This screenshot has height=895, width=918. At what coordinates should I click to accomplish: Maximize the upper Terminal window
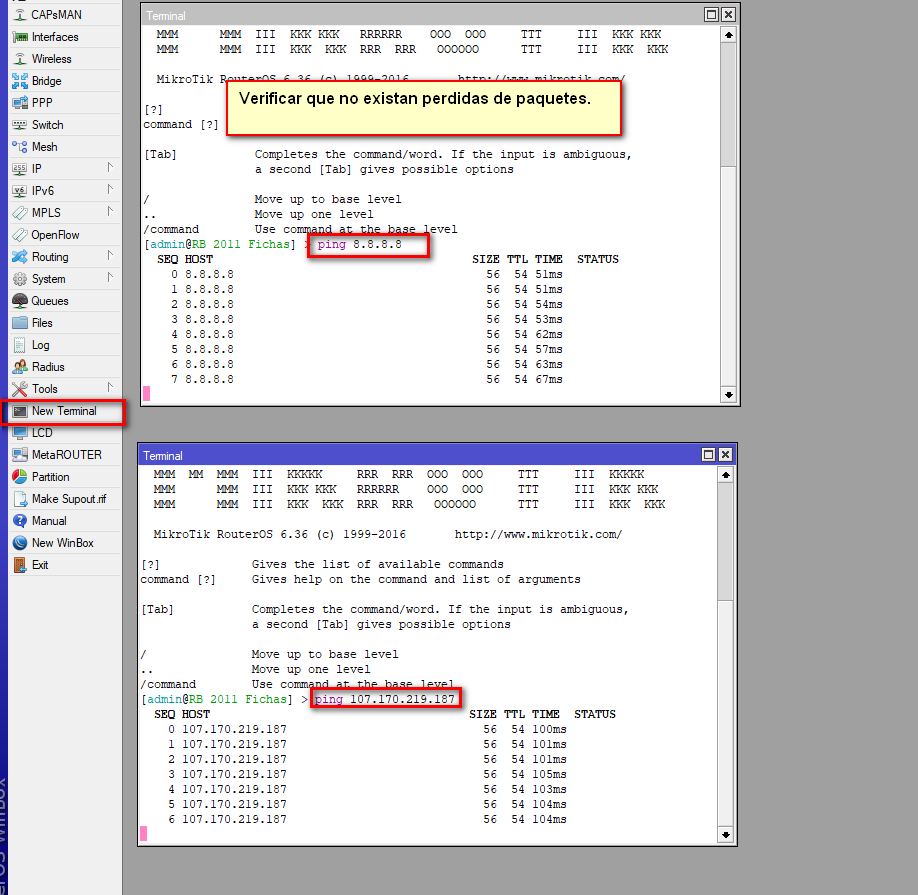pyautogui.click(x=710, y=15)
